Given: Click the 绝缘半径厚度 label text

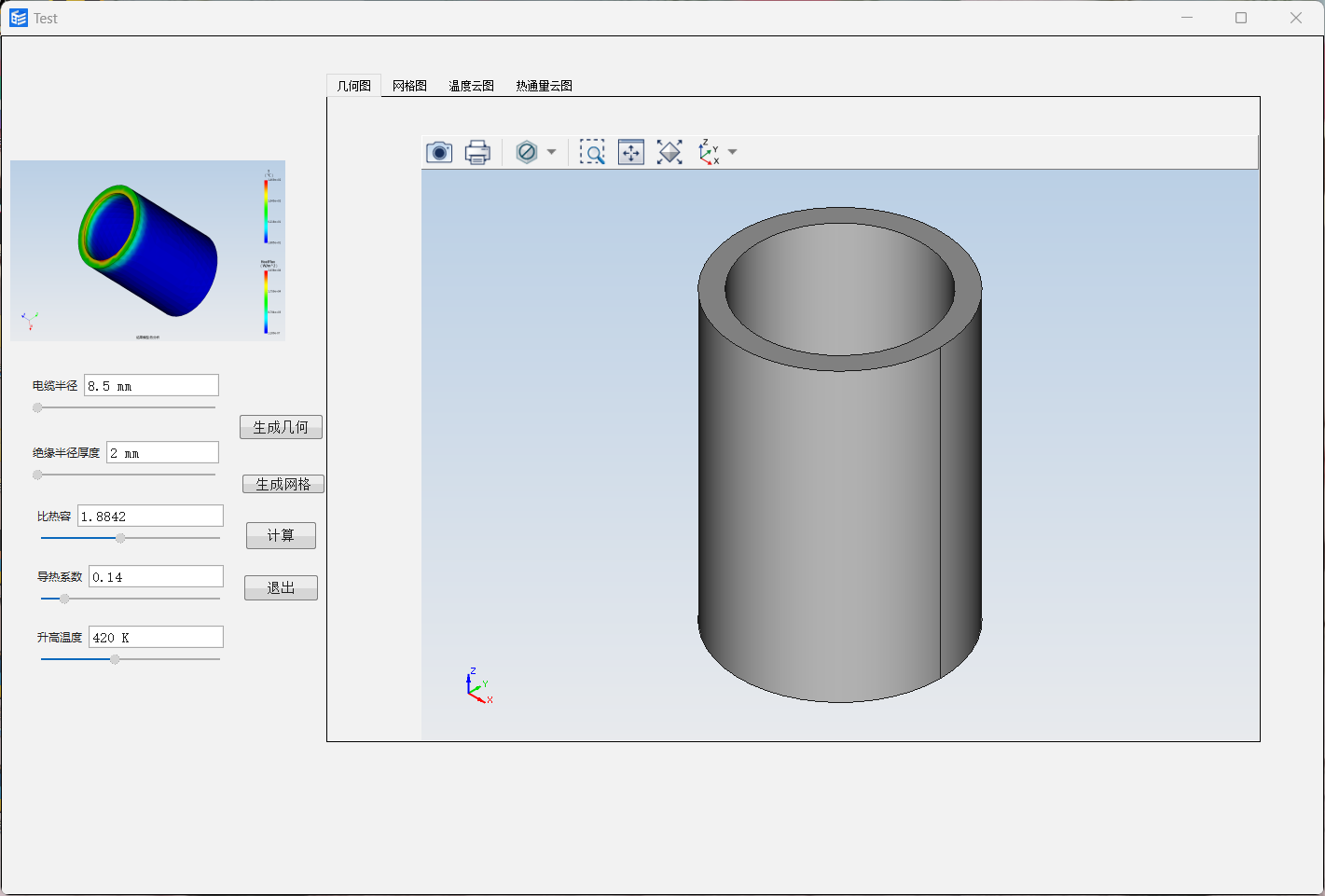Looking at the screenshot, I should (x=66, y=452).
